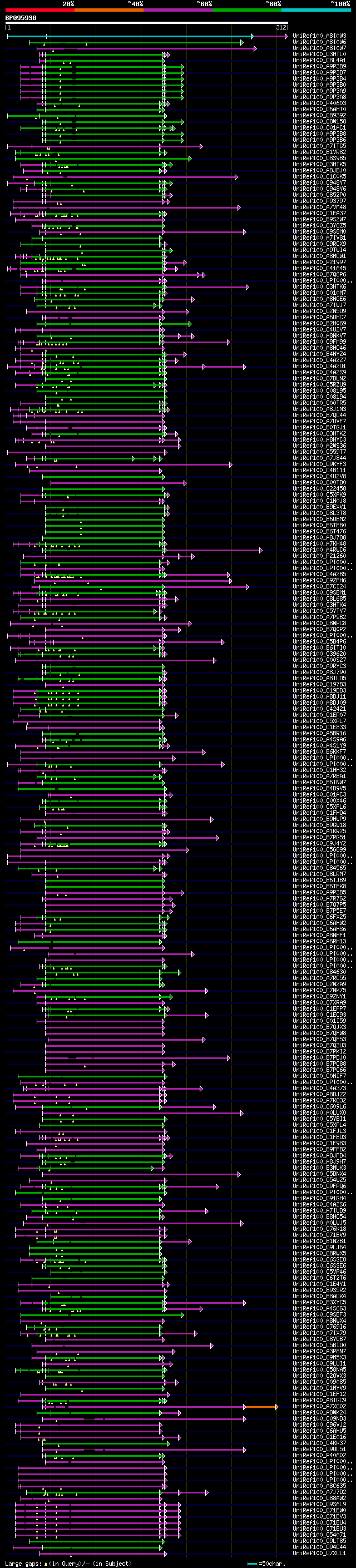Click hit label UniRef100_P21997
This screenshot has height=1568, width=356.
(319, 263)
